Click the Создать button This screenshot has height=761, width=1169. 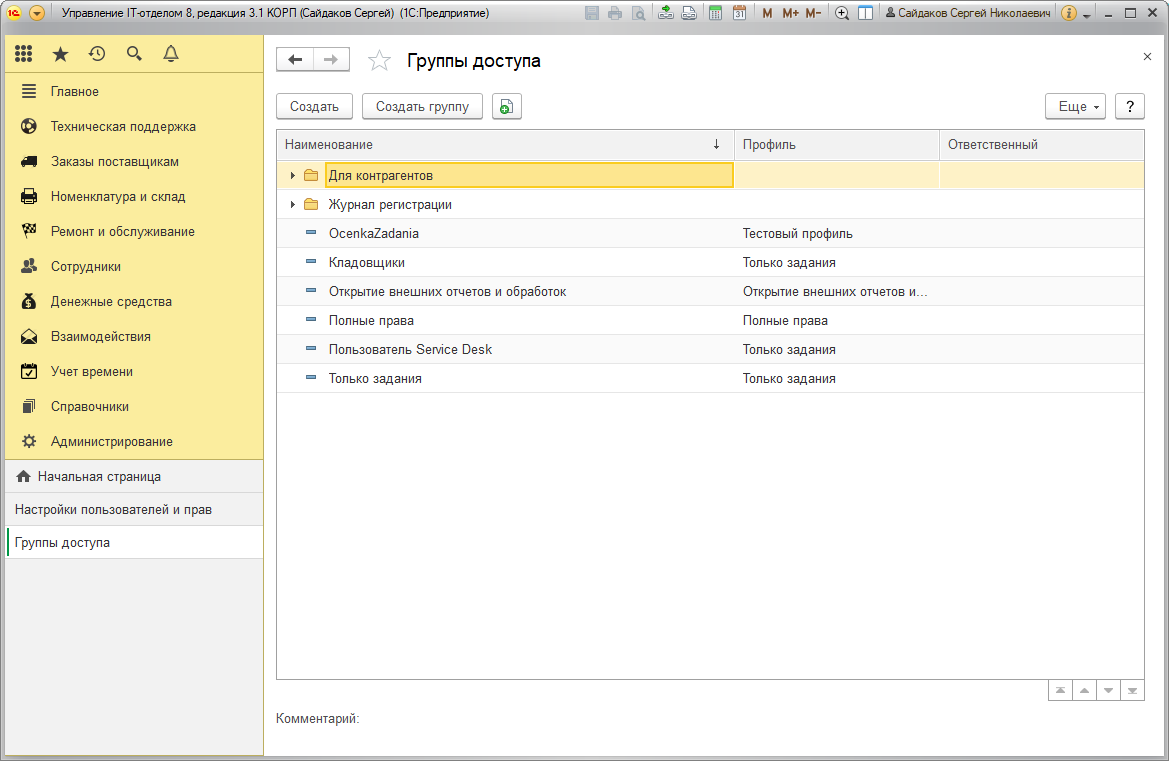(x=314, y=107)
